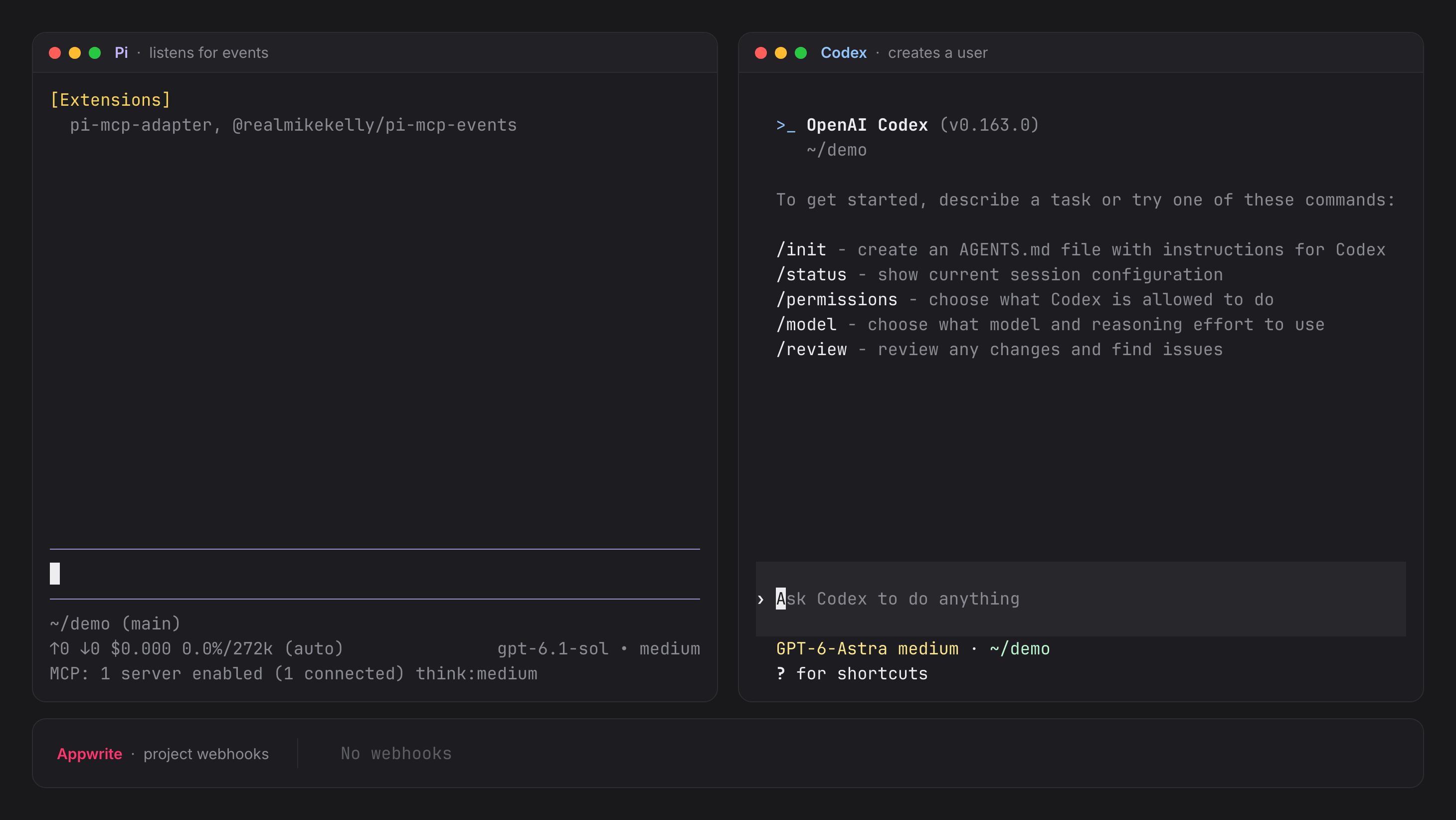
Task: Click the OpenAI Codex version (v0.163.0) text
Action: pos(989,125)
